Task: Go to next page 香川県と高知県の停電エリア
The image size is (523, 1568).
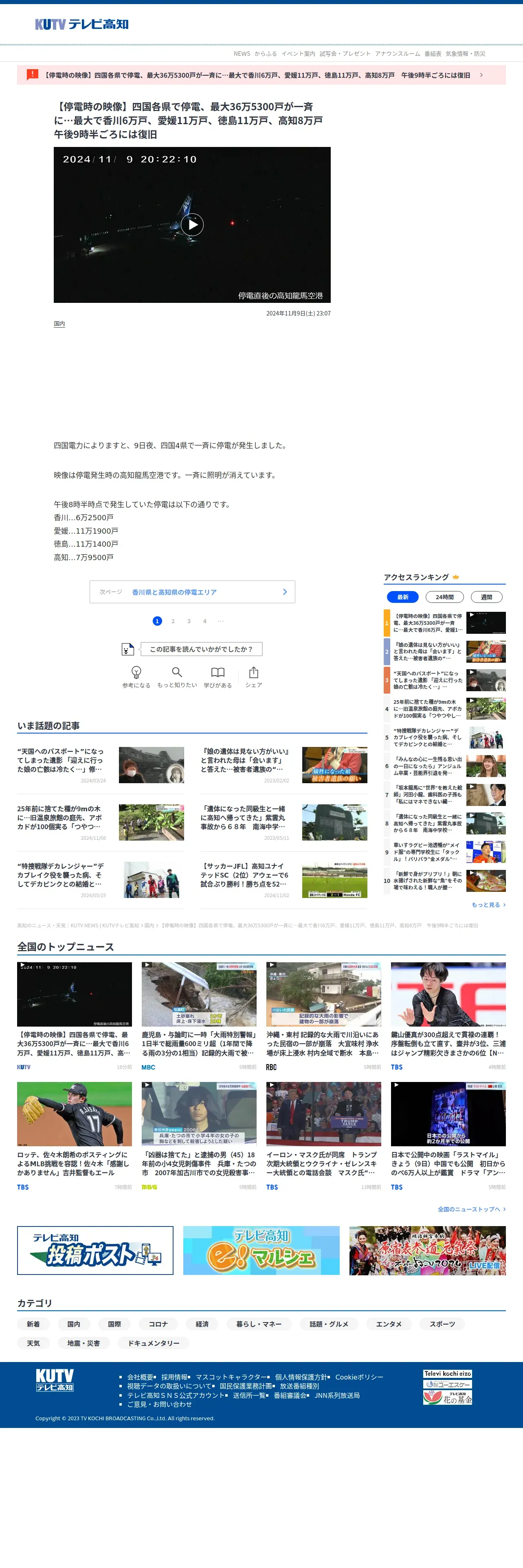Action: (x=192, y=591)
